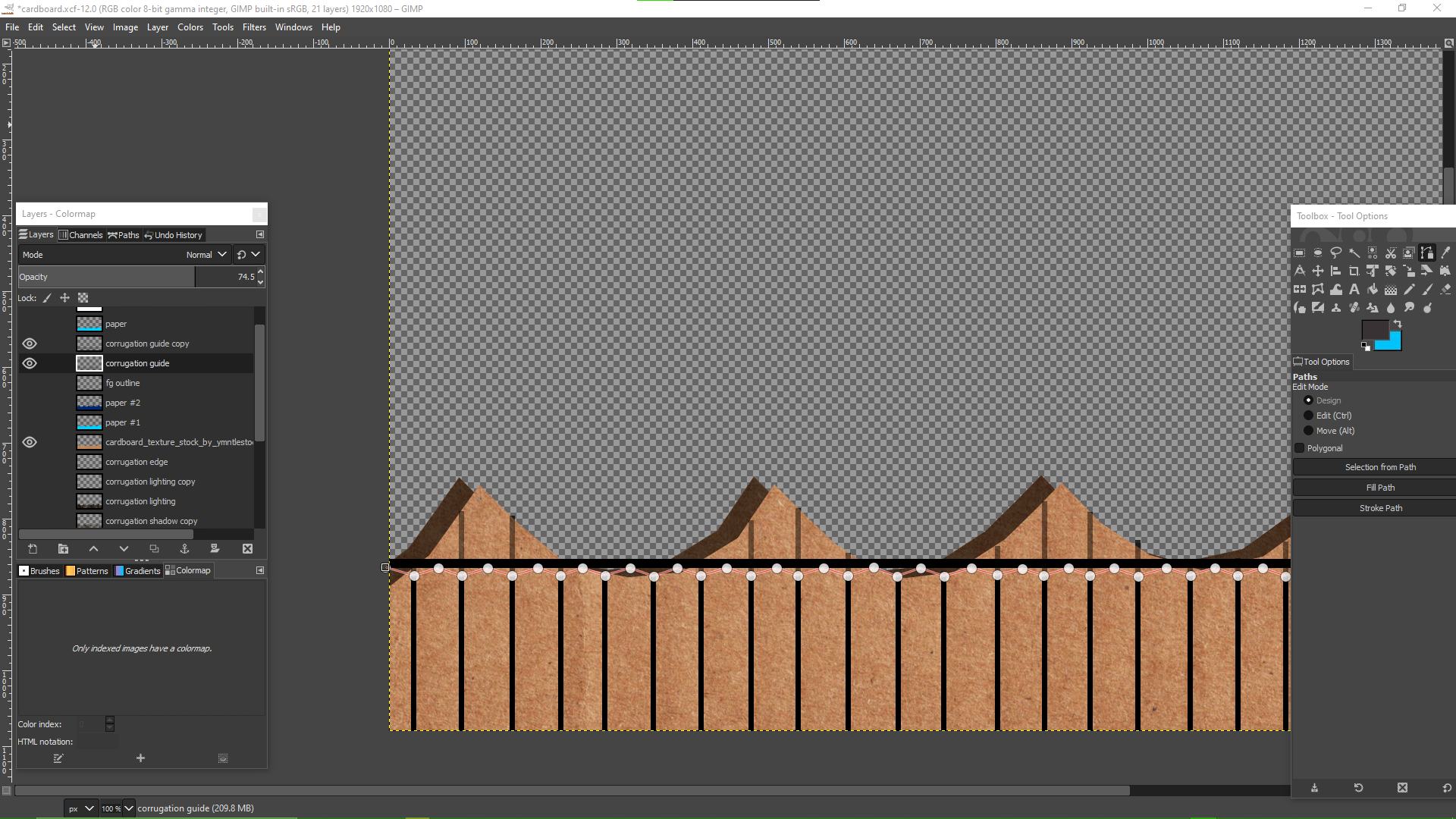
Task: Enable the Polygonal checkbox
Action: pos(1300,448)
